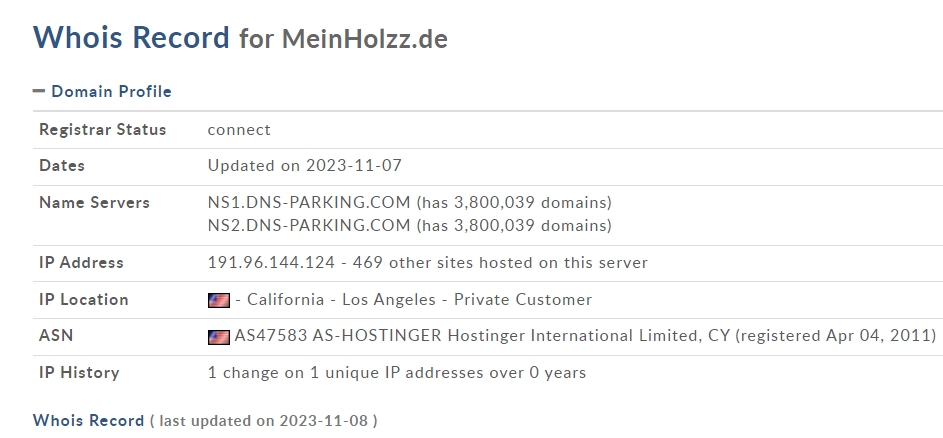Click the Whois Record heading at bottom
This screenshot has width=943, height=438.
(88, 421)
